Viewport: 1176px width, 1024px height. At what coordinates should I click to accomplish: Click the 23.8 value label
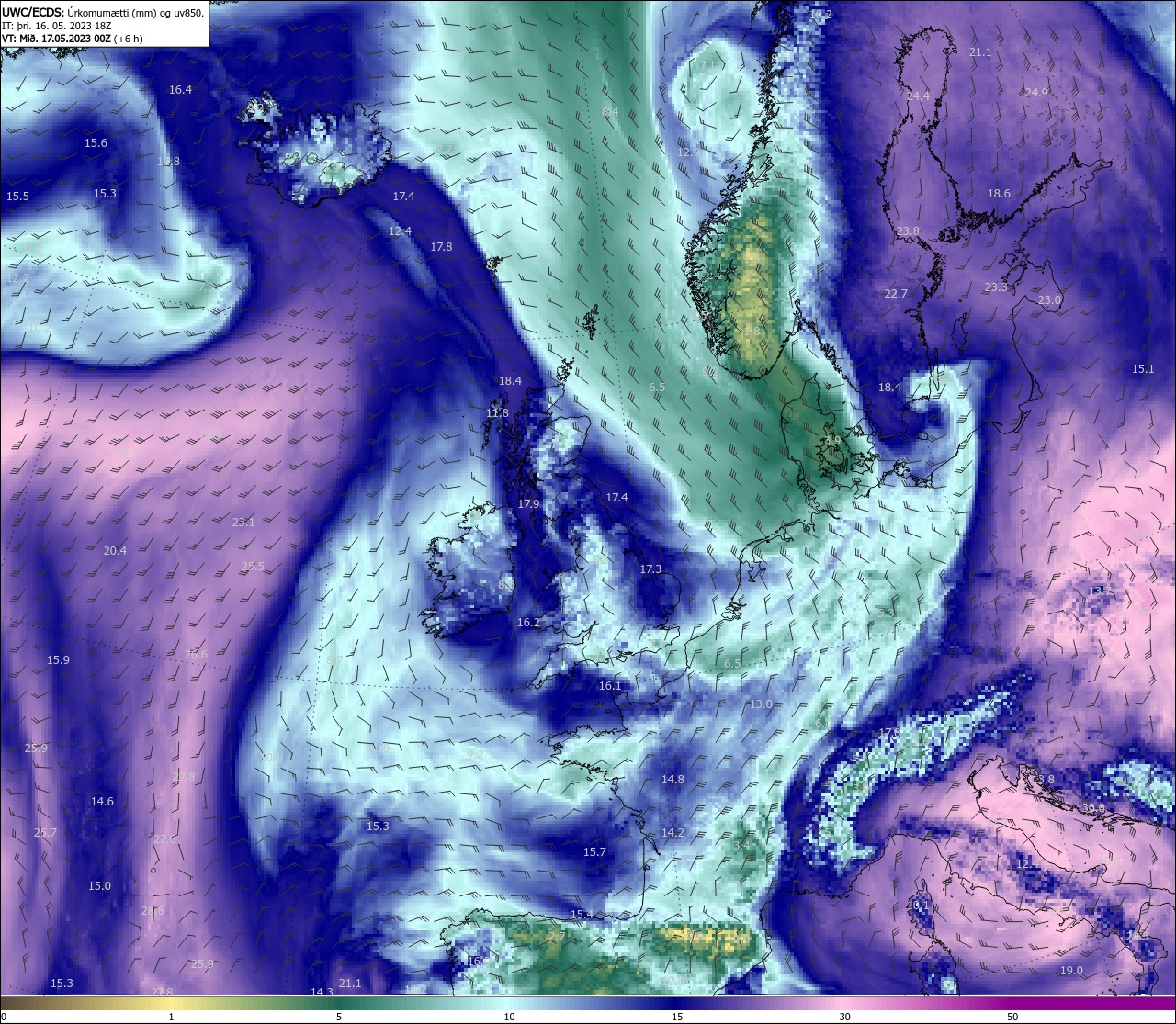pyautogui.click(x=908, y=231)
